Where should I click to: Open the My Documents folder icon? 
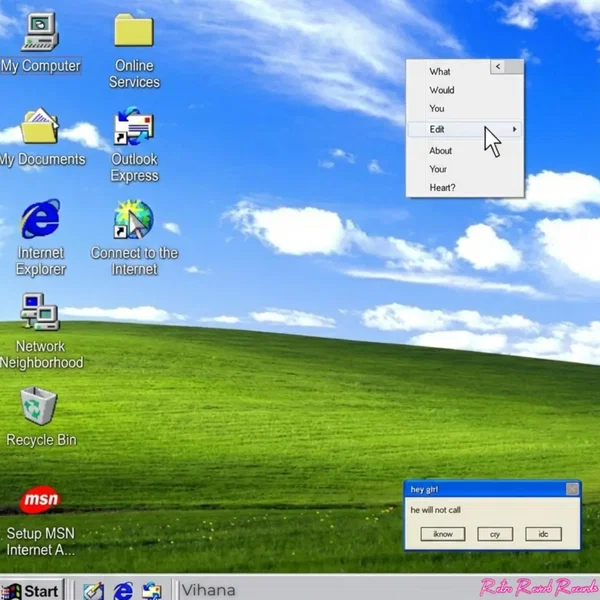pyautogui.click(x=40, y=128)
